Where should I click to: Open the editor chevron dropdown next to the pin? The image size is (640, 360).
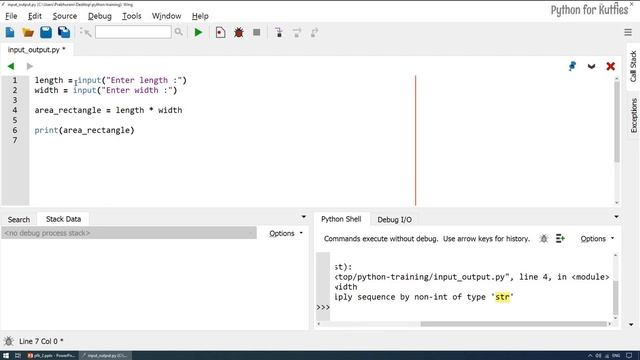(591, 67)
